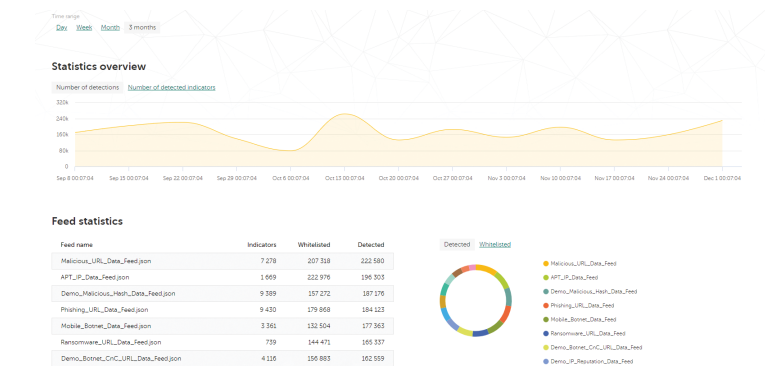Screen dimensions: 765x372
Task: Click indicators value 739
Action: [x=271, y=342]
